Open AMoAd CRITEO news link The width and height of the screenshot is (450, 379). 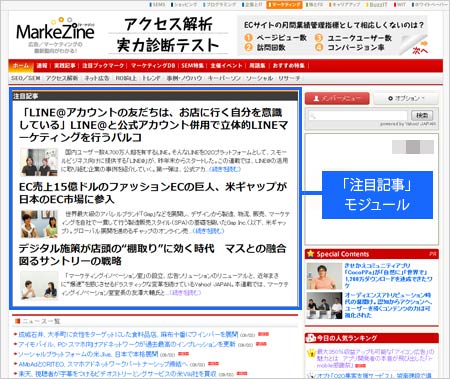click(x=103, y=364)
